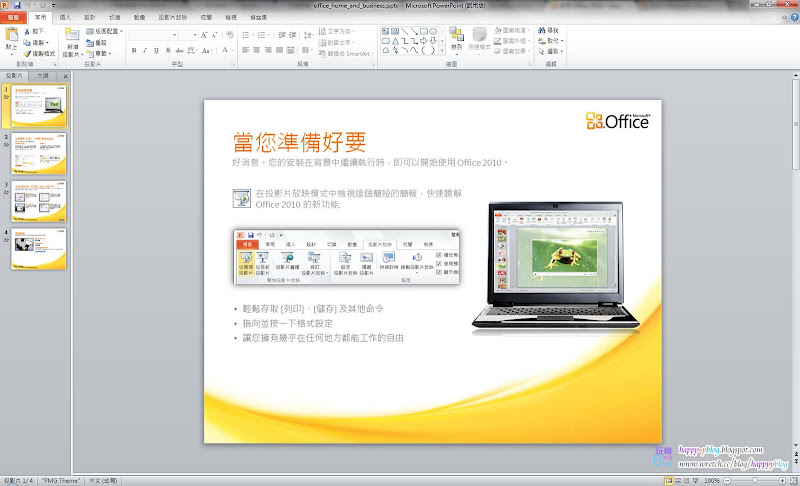
Task: Center text icon in paragraph group
Action: [257, 50]
